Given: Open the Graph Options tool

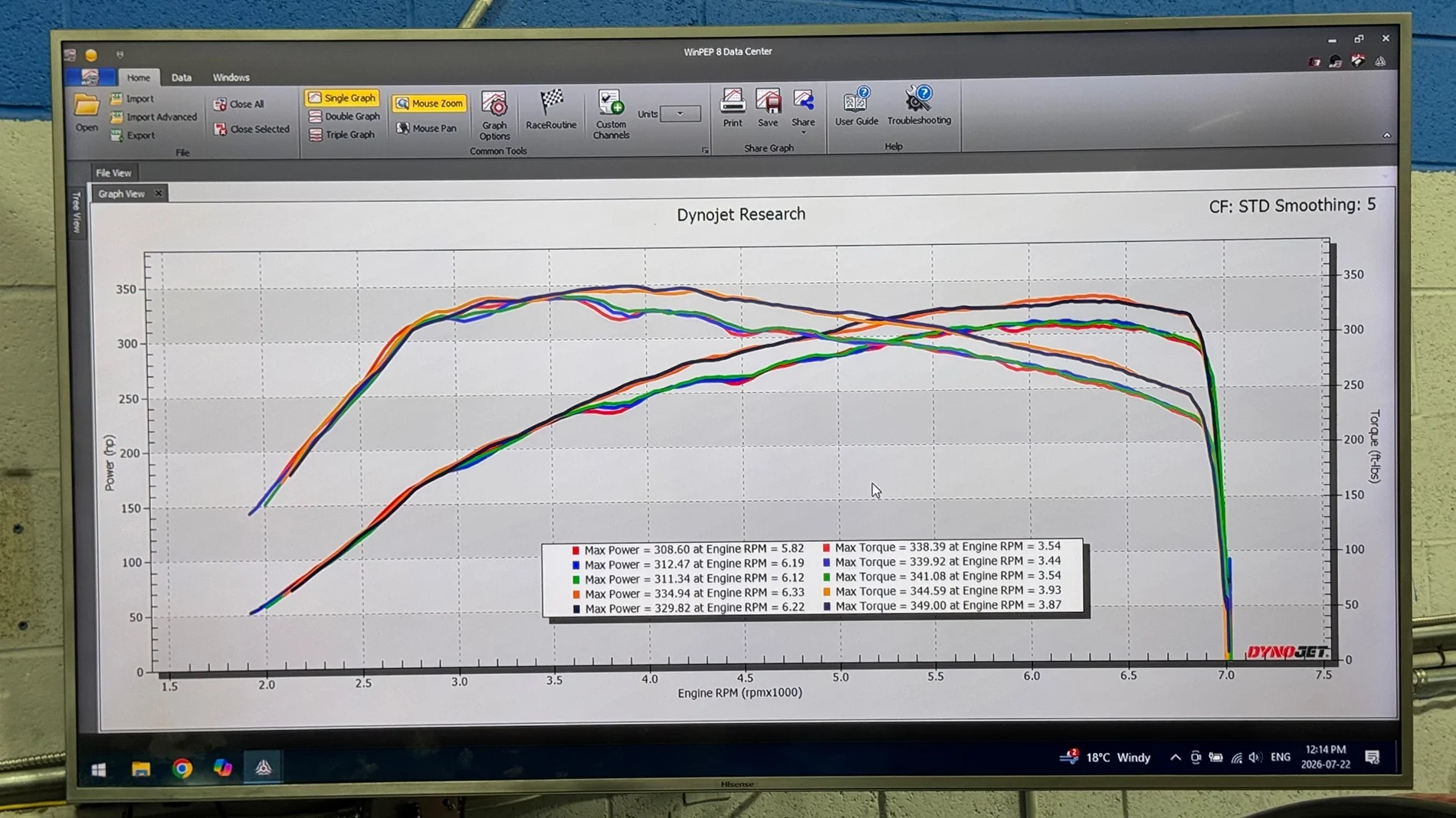Looking at the screenshot, I should point(494,115).
